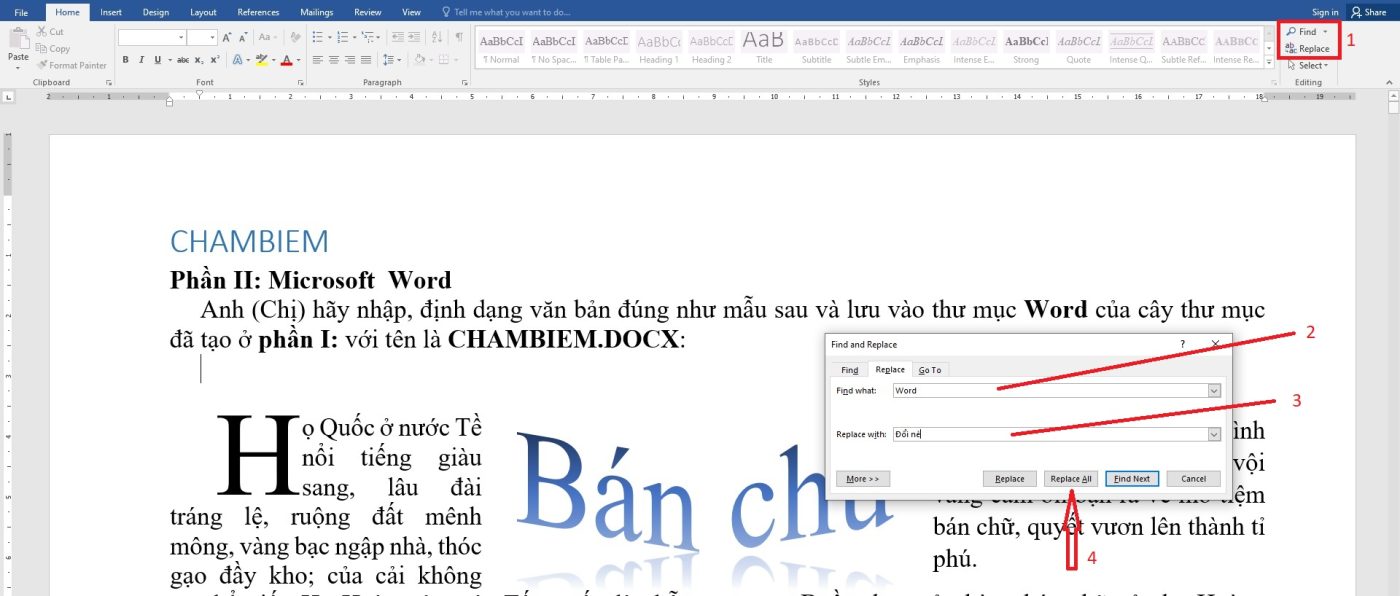Viewport: 1400px width, 596px height.
Task: Open the Text Highlight Color tool
Action: pos(261,59)
